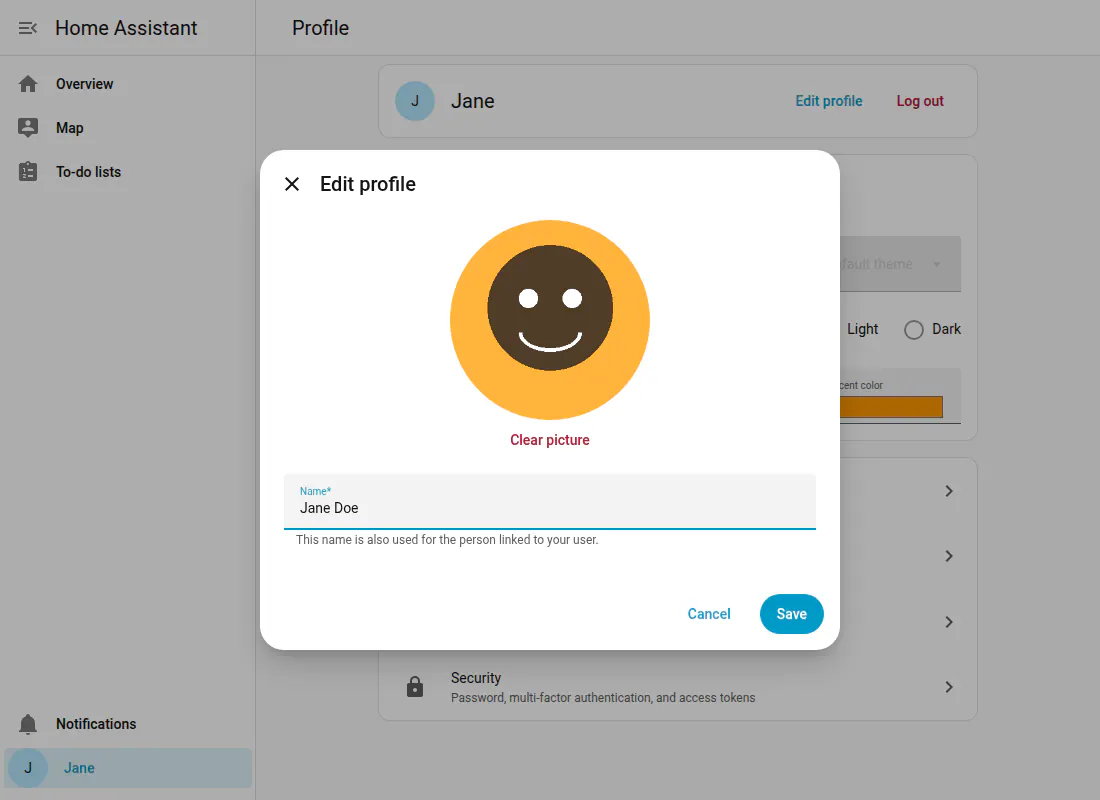Close the Edit profile dialog with X

pyautogui.click(x=292, y=184)
